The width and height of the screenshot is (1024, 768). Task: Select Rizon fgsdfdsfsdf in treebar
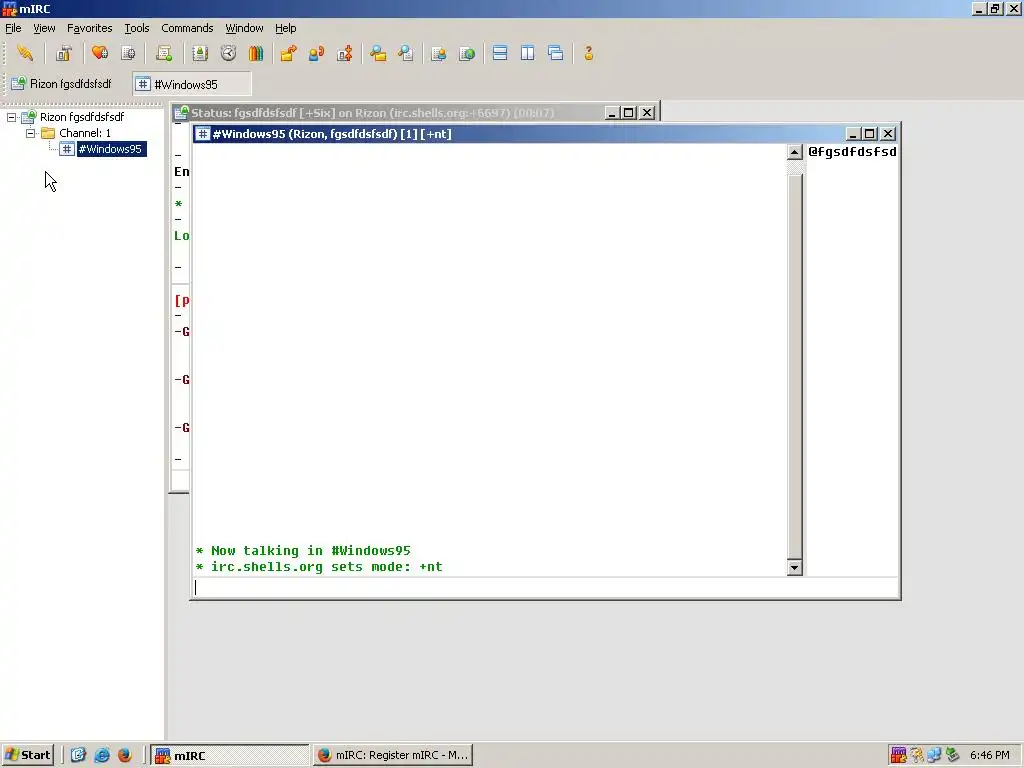[82, 117]
